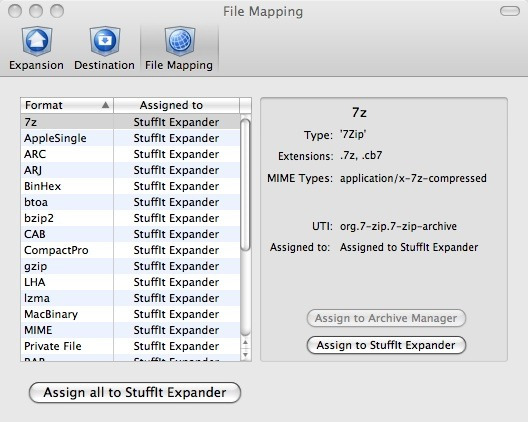Select the AppleSingle format row
This screenshot has width=528, height=422.
[x=130, y=138]
